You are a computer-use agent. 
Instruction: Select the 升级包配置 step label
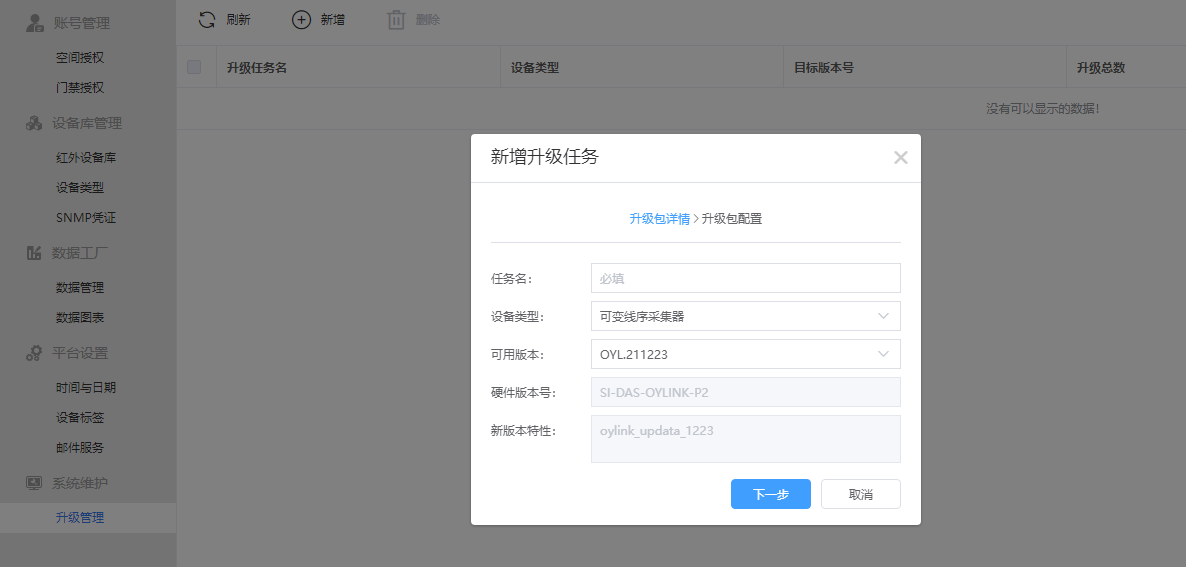point(731,219)
